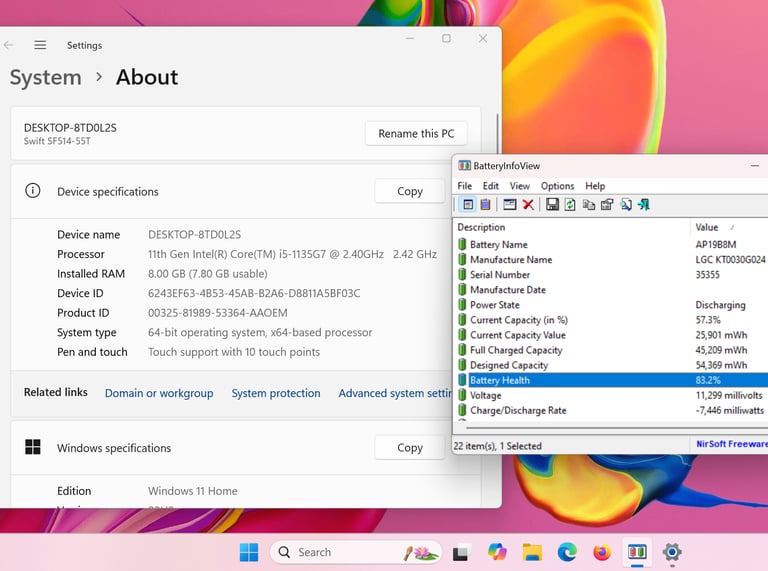Sort by the Description column header
This screenshot has height=571, width=768.
tap(572, 227)
